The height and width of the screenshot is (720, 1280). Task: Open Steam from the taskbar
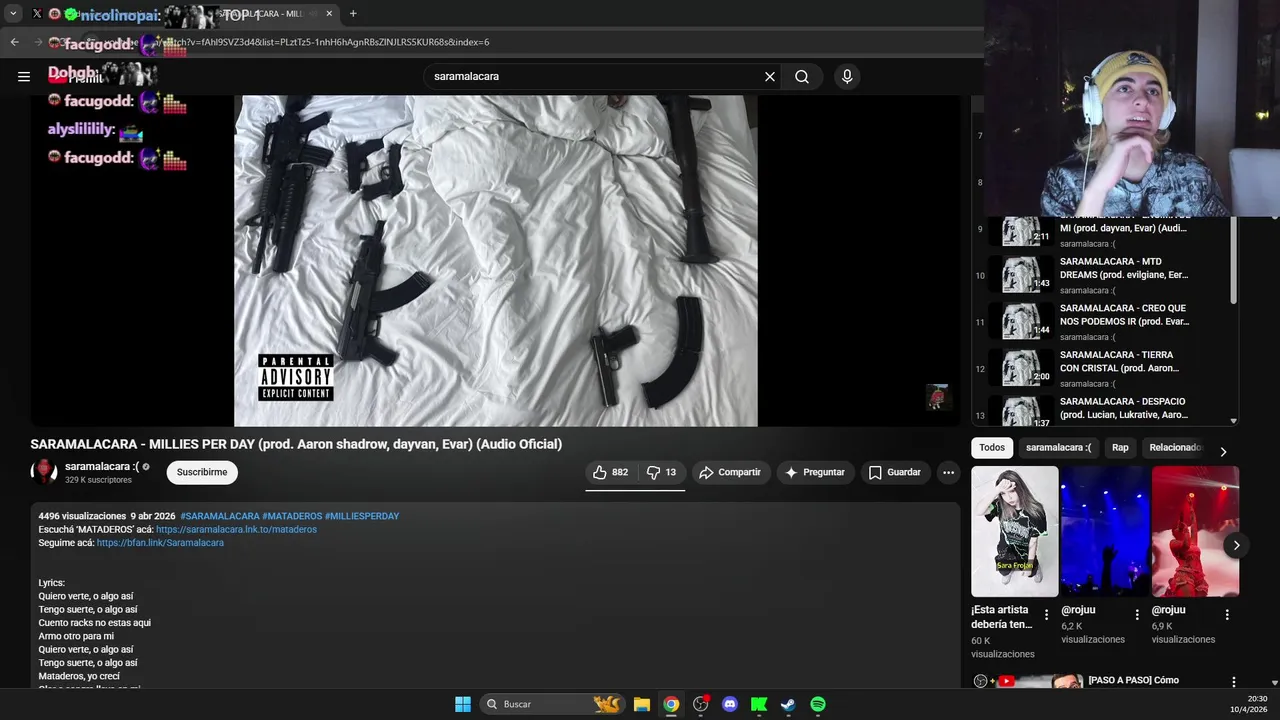click(x=788, y=704)
